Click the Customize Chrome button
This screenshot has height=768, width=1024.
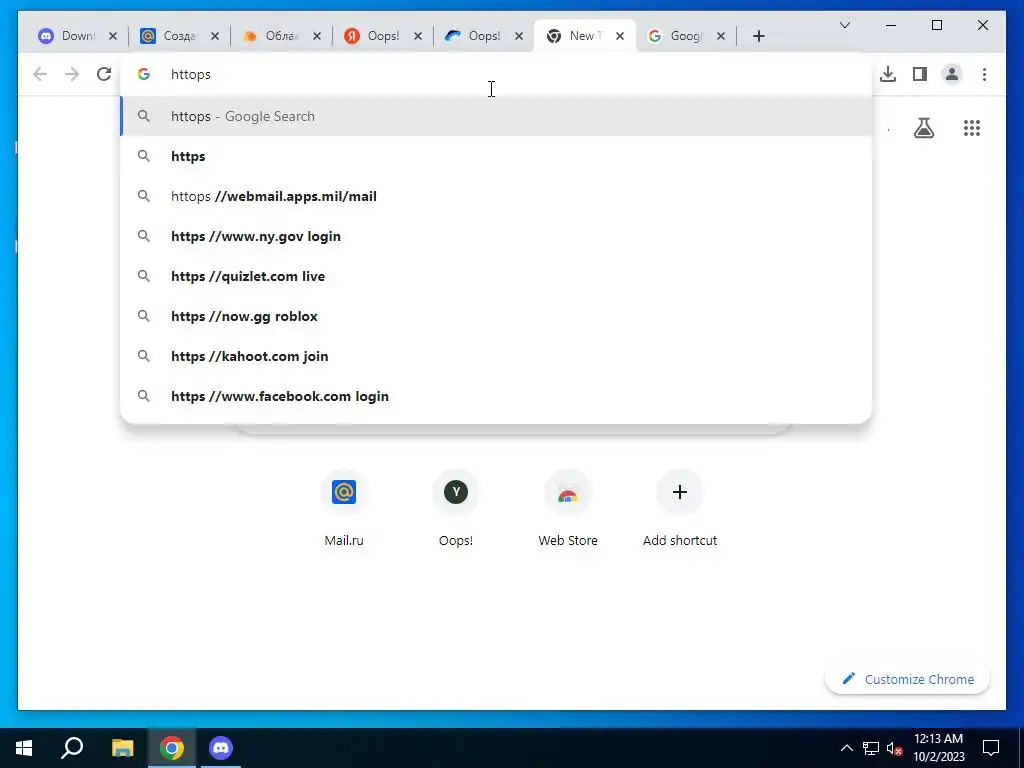coord(908,679)
